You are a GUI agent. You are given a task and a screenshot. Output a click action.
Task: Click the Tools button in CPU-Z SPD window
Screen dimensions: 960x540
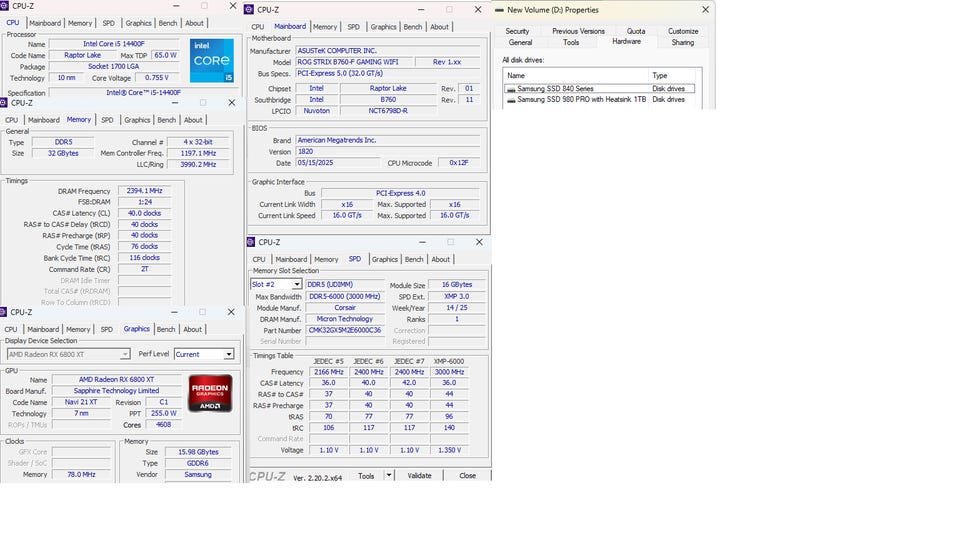pyautogui.click(x=366, y=475)
